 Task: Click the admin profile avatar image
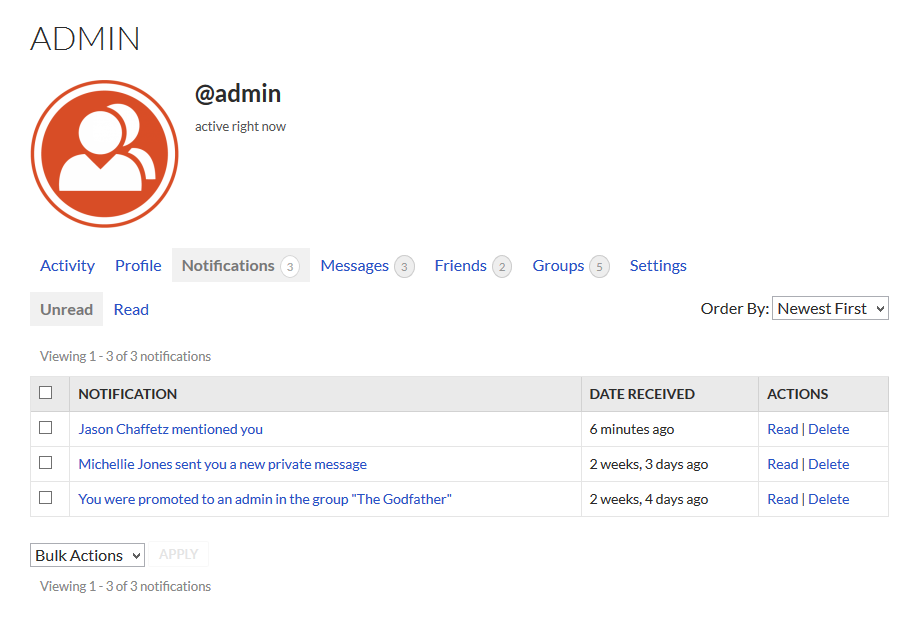click(x=104, y=153)
